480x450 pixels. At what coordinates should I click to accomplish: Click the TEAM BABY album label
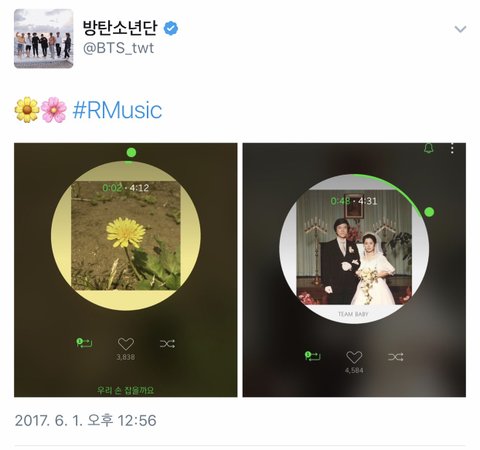click(x=353, y=314)
